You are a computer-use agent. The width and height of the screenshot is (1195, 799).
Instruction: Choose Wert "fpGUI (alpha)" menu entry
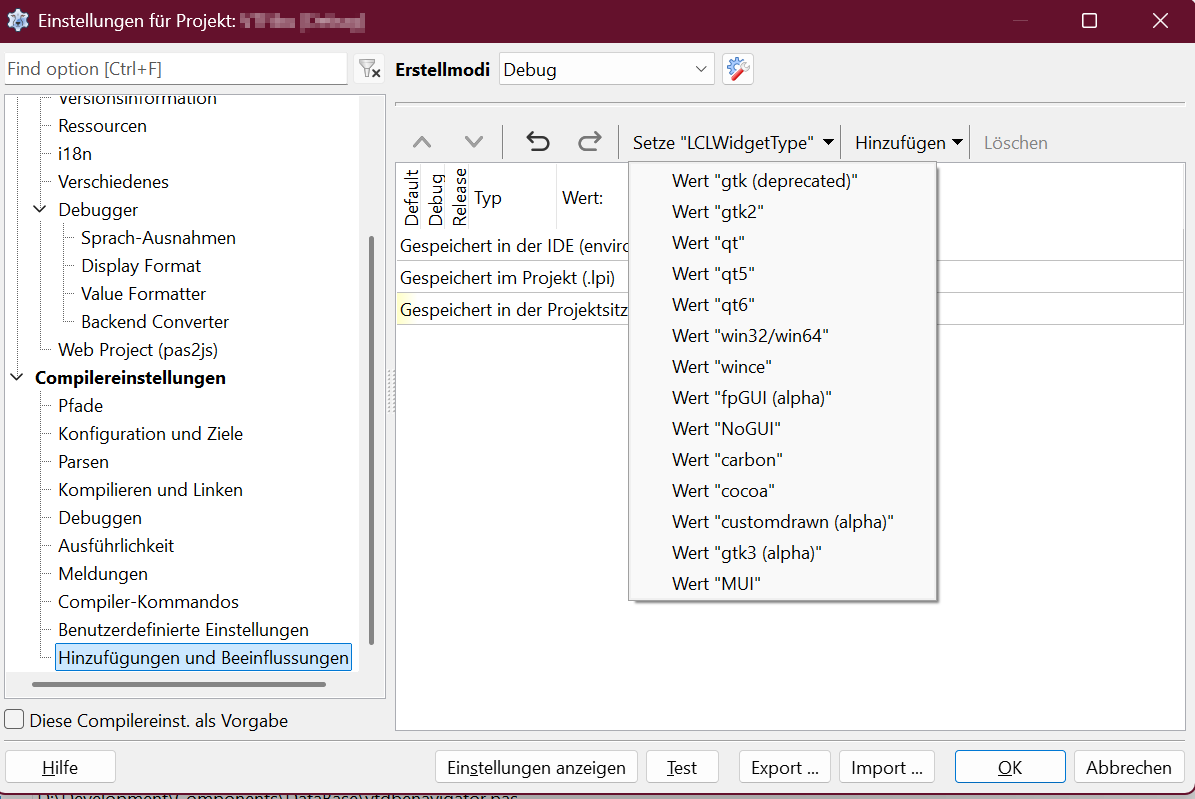783,398
